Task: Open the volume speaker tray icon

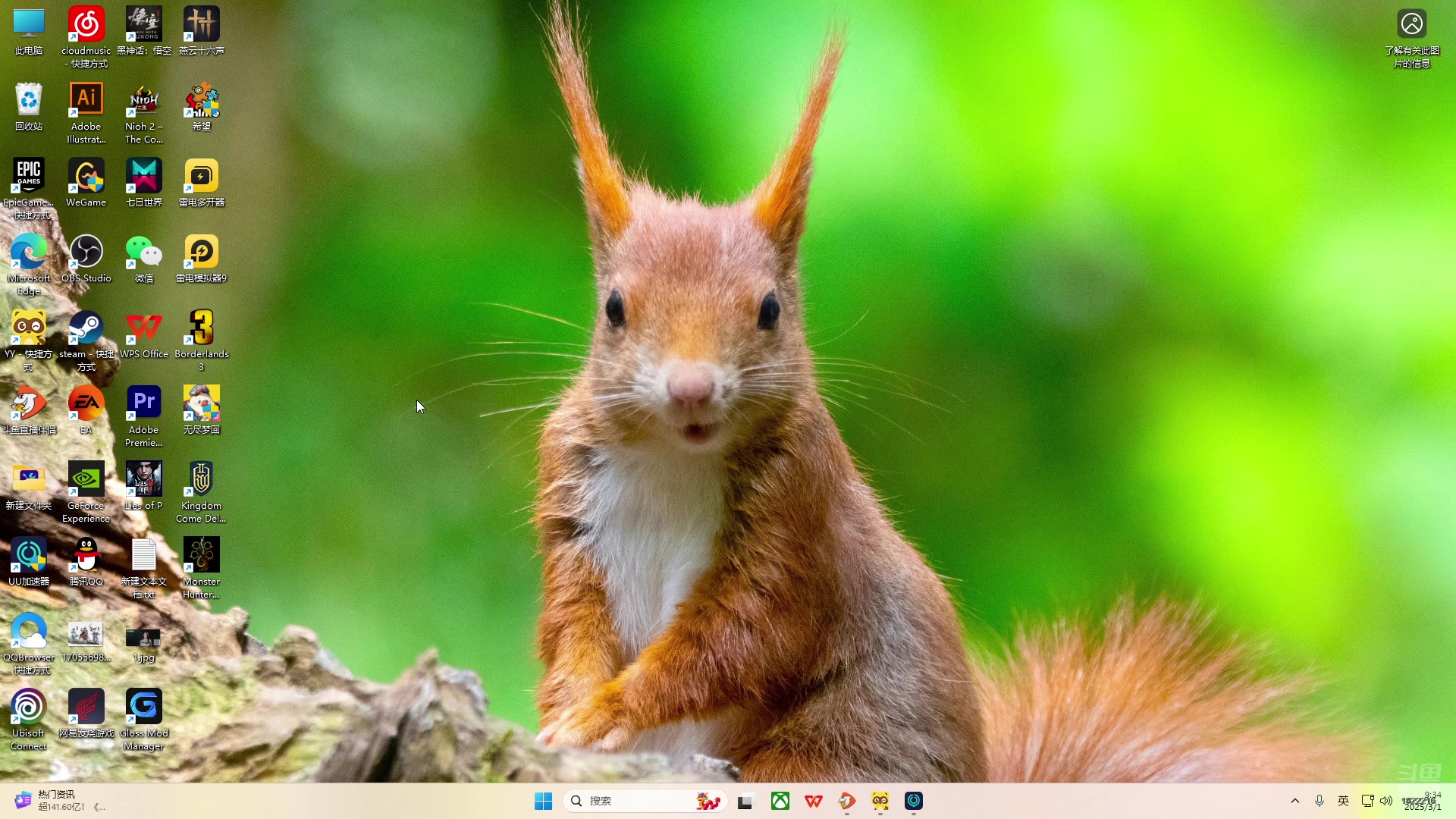Action: coord(1386,801)
